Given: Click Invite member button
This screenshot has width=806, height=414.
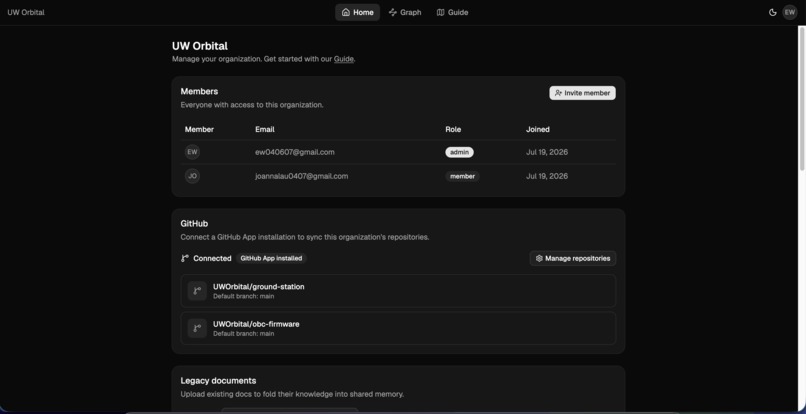Looking at the screenshot, I should [x=582, y=93].
